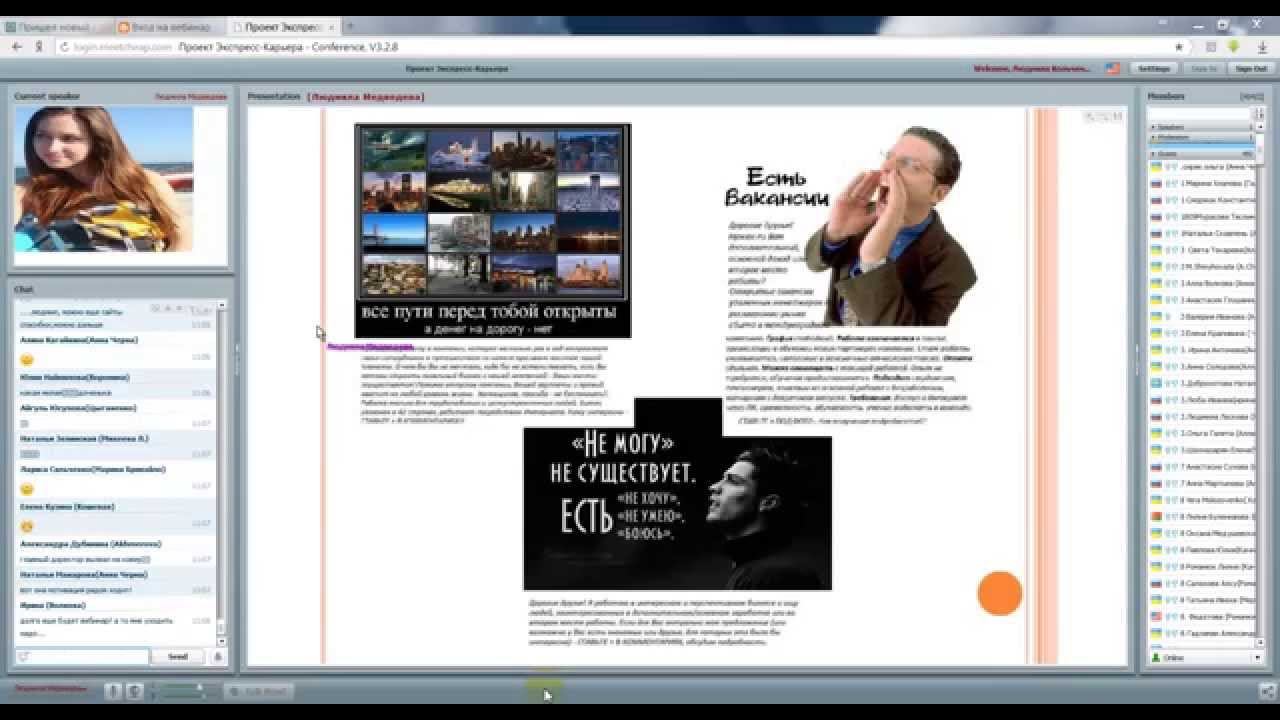
Task: Click the green download arrow extension icon
Action: coord(1233,47)
